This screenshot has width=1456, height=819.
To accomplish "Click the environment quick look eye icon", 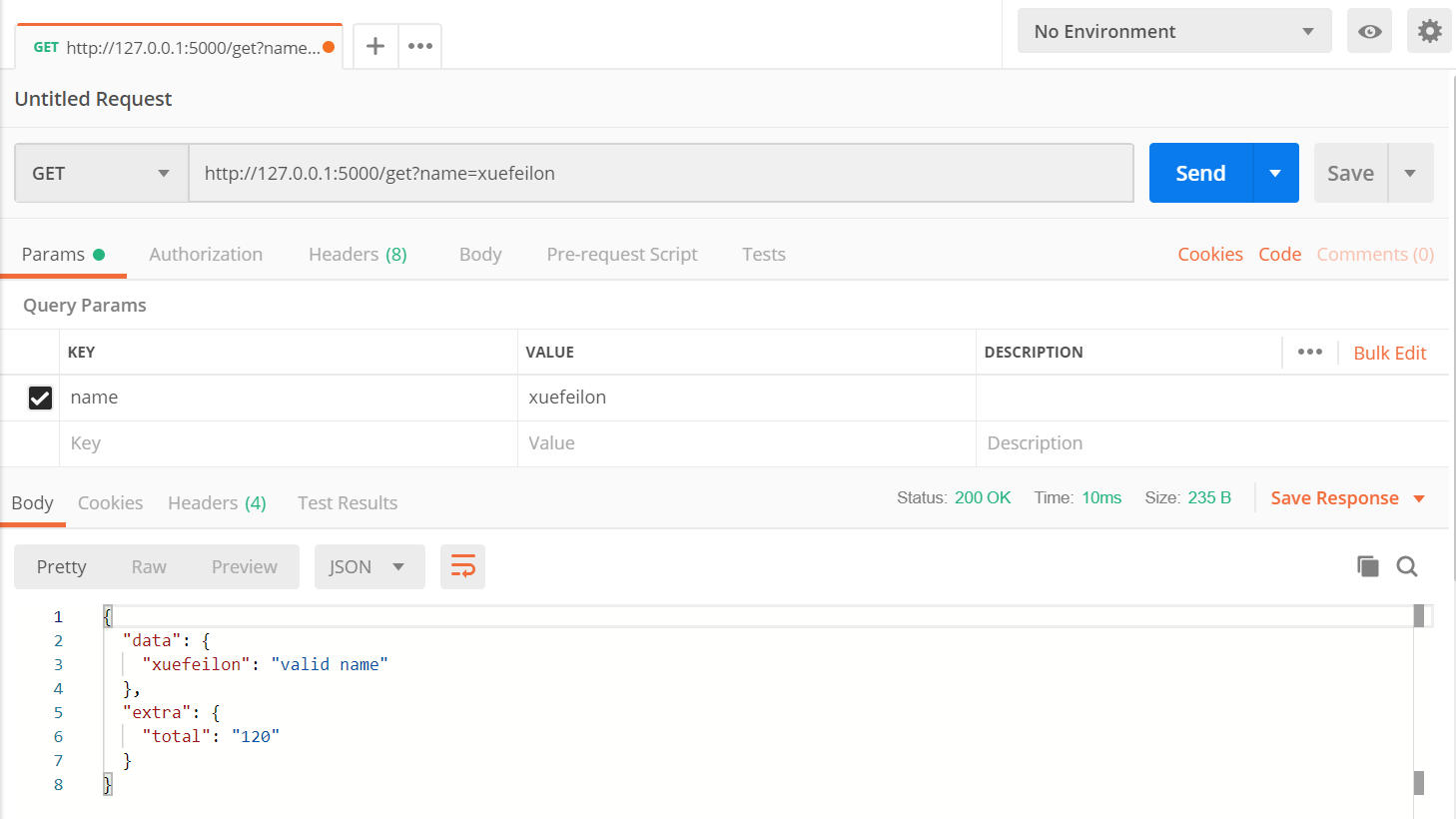I will pyautogui.click(x=1369, y=31).
